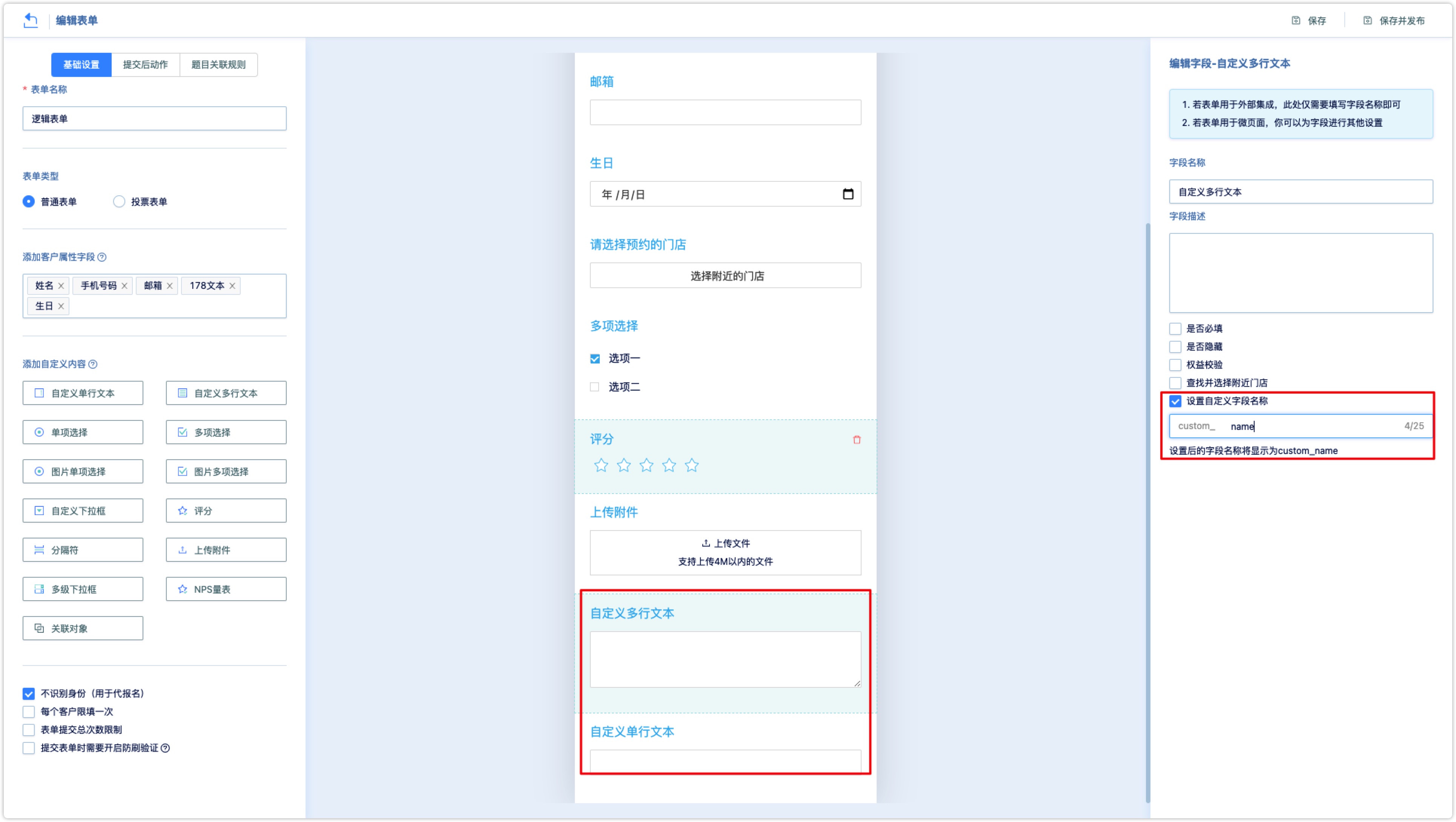This screenshot has height=822, width=1456.
Task: Click the 邮箱 input in the form preview
Action: click(726, 112)
